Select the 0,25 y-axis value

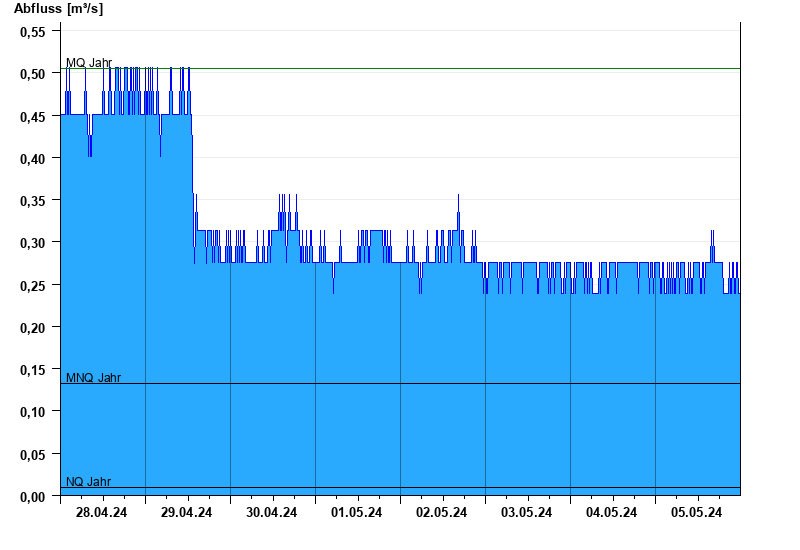pyautogui.click(x=34, y=286)
